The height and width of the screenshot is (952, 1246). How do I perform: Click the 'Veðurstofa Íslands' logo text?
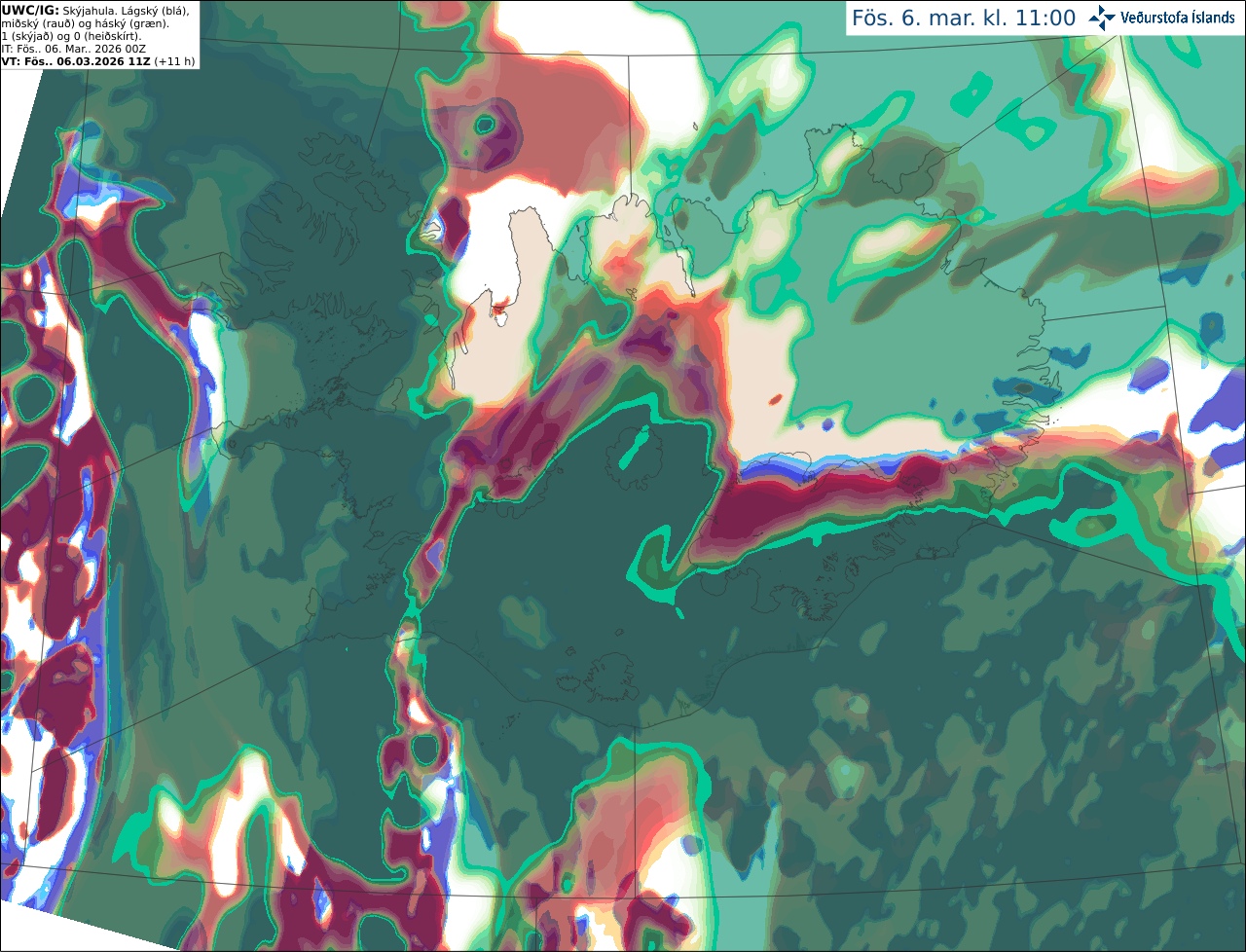(1178, 18)
